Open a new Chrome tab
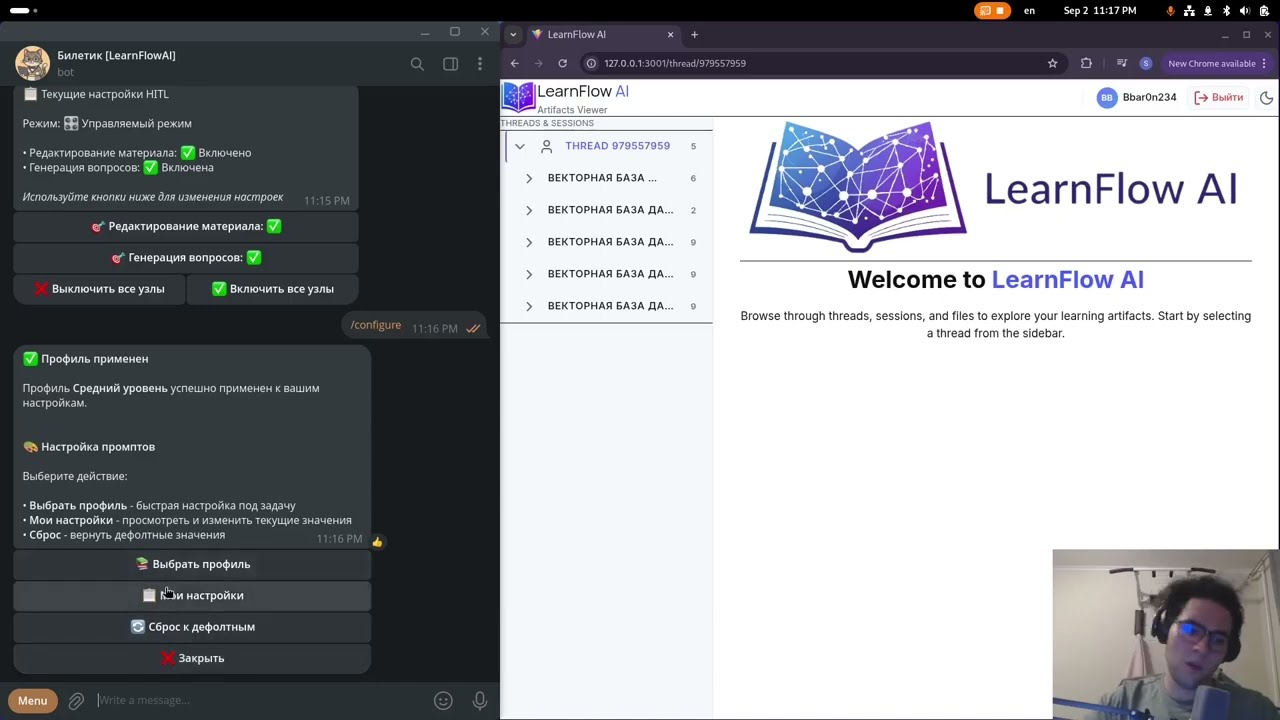Screen dimensions: 1280x720 click(694, 34)
